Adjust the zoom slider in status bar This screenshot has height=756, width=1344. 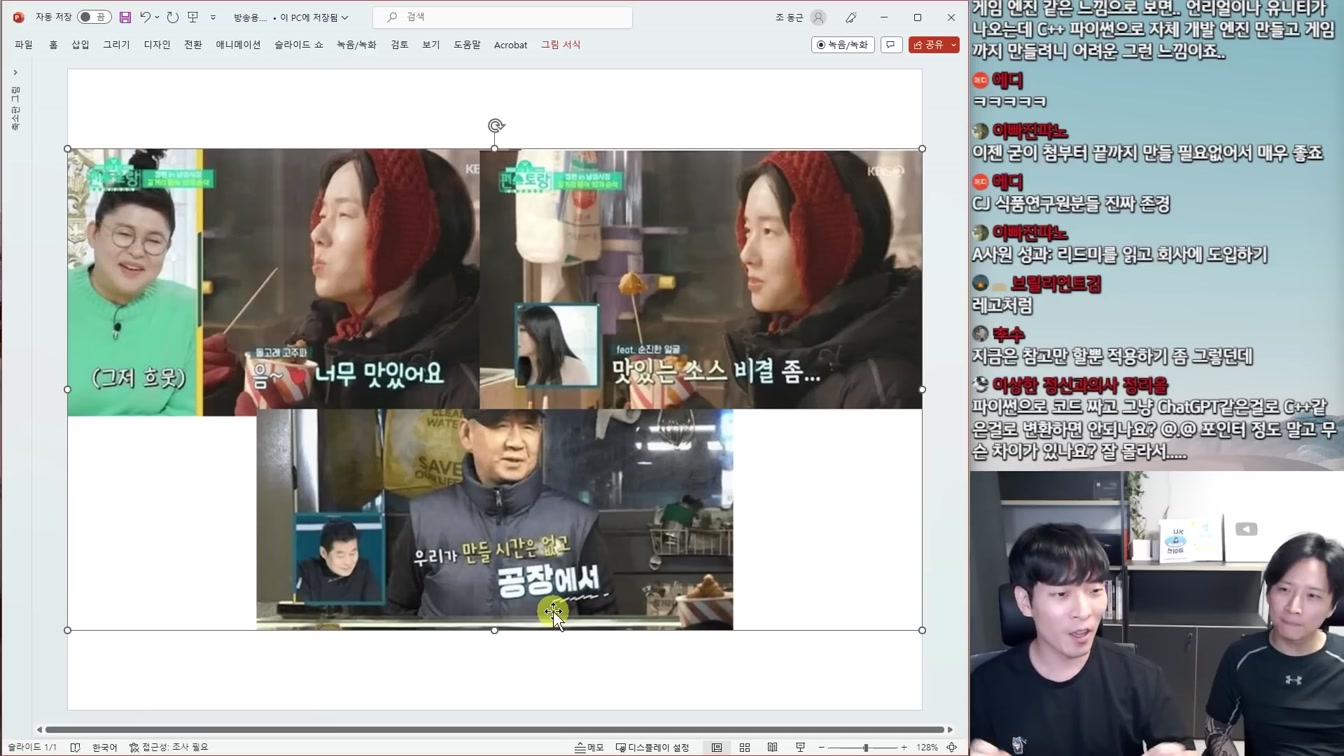pos(865,747)
